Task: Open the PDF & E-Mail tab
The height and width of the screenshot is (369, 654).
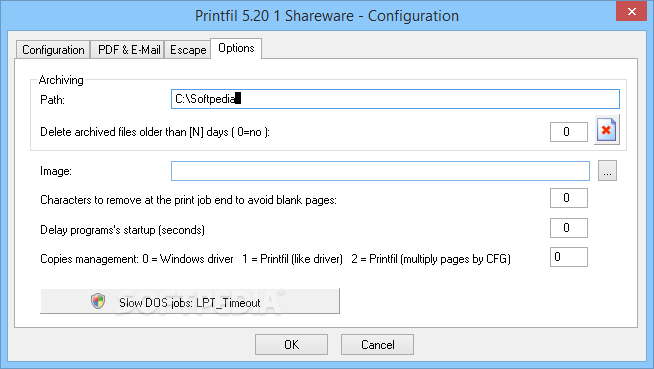Action: click(x=128, y=50)
